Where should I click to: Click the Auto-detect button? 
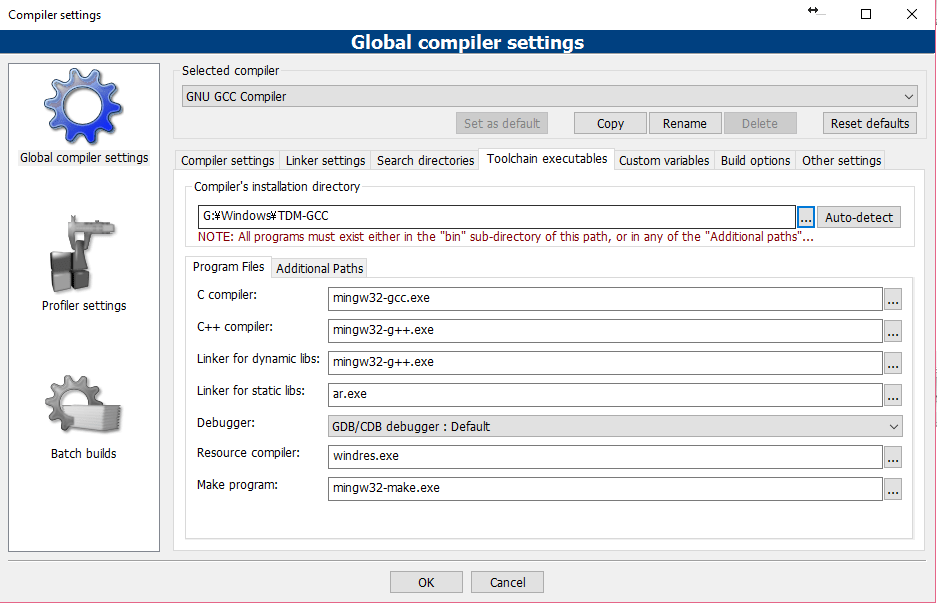[859, 217]
